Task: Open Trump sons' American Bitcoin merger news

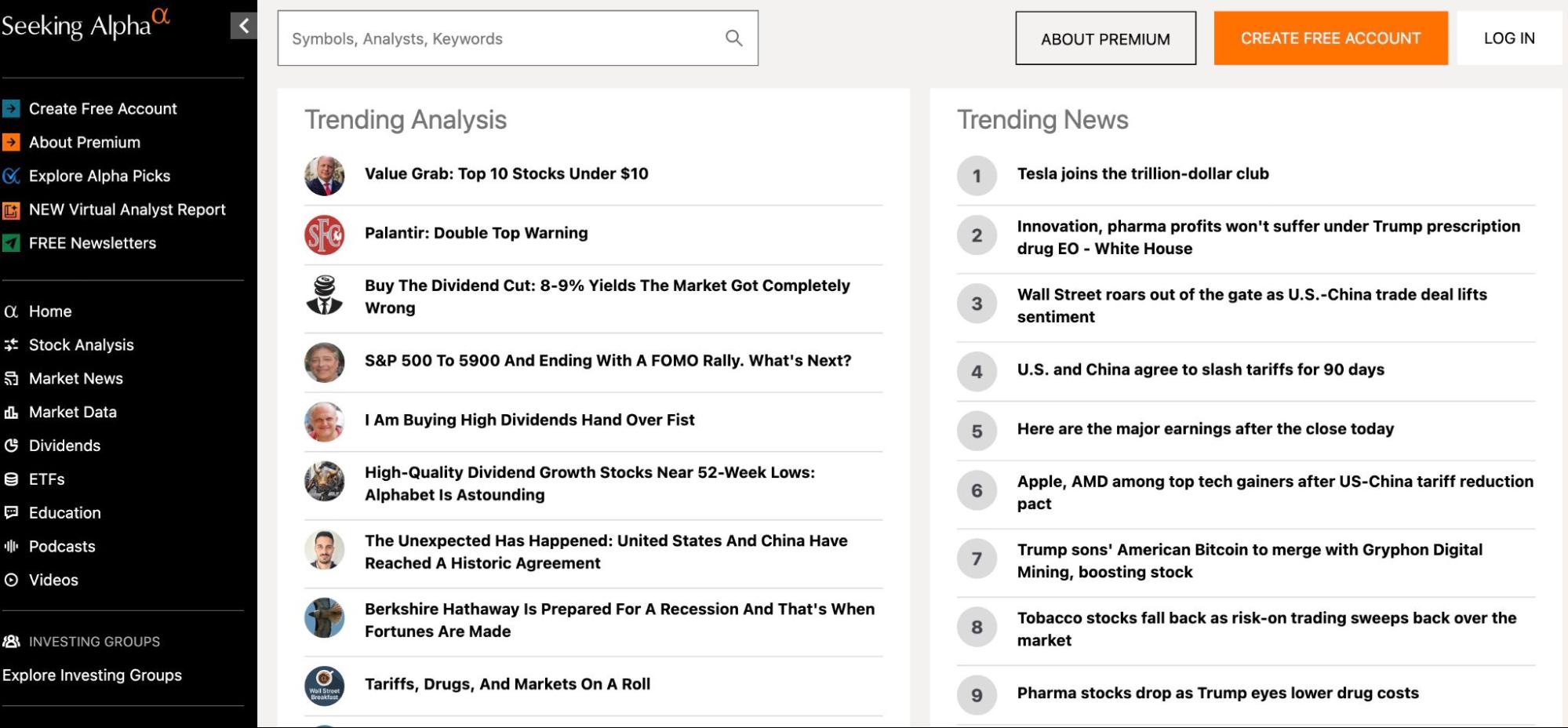Action: tap(1250, 560)
